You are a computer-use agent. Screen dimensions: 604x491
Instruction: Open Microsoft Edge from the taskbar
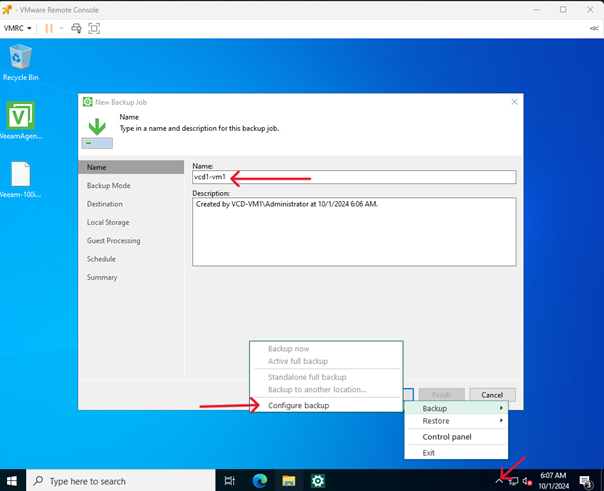(x=259, y=481)
